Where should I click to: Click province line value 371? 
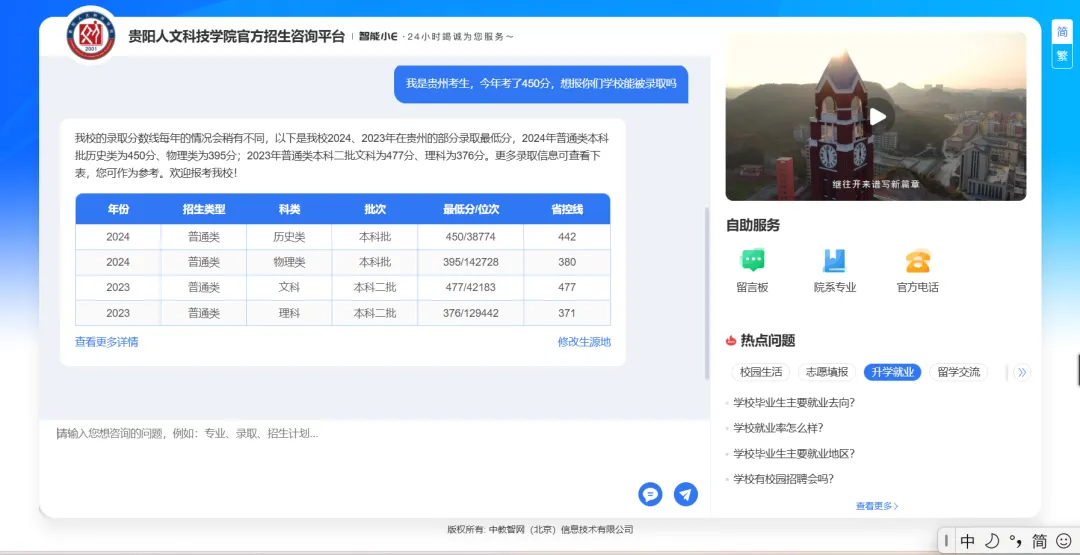click(x=567, y=313)
